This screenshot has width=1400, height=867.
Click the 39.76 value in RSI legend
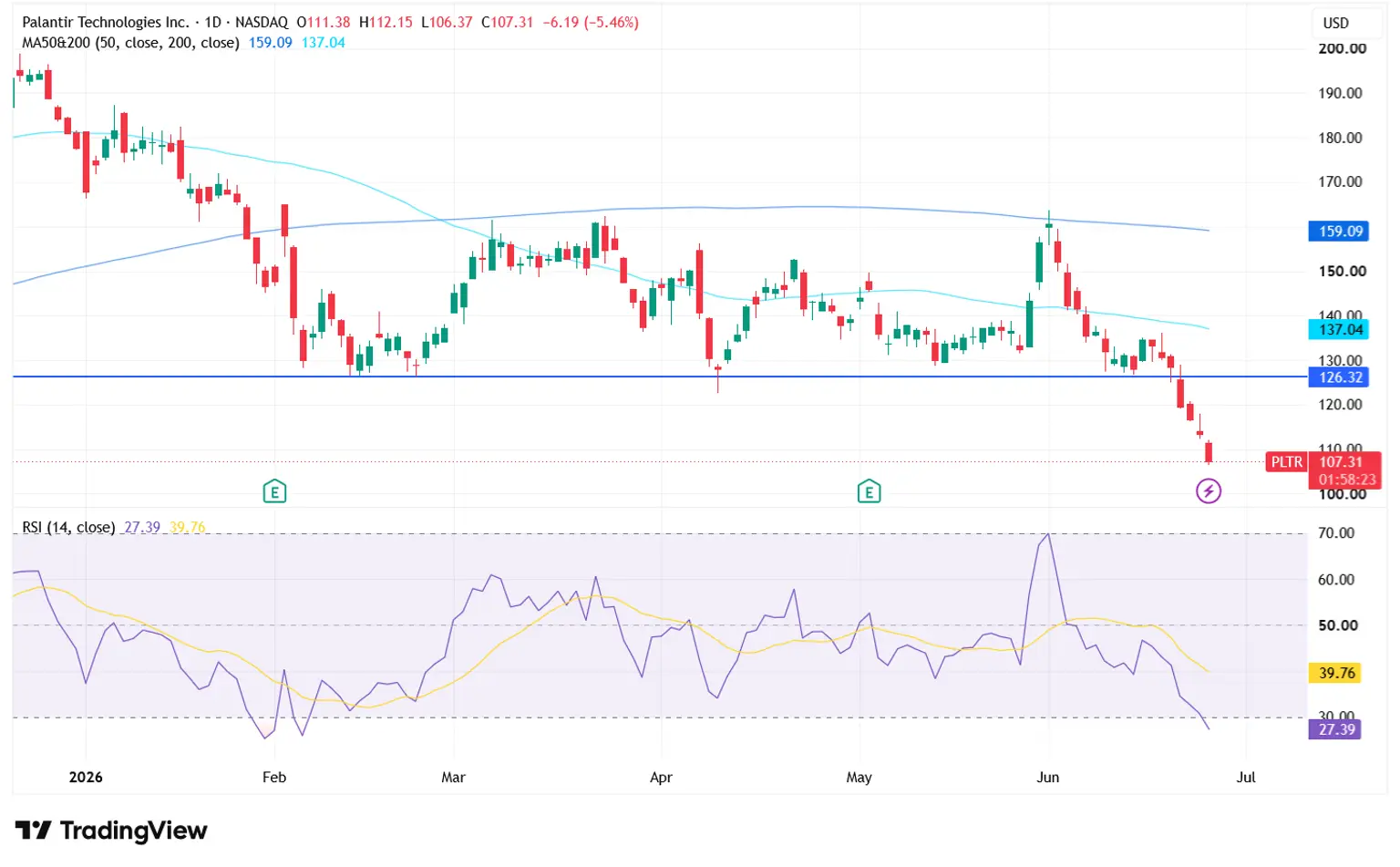point(187,527)
